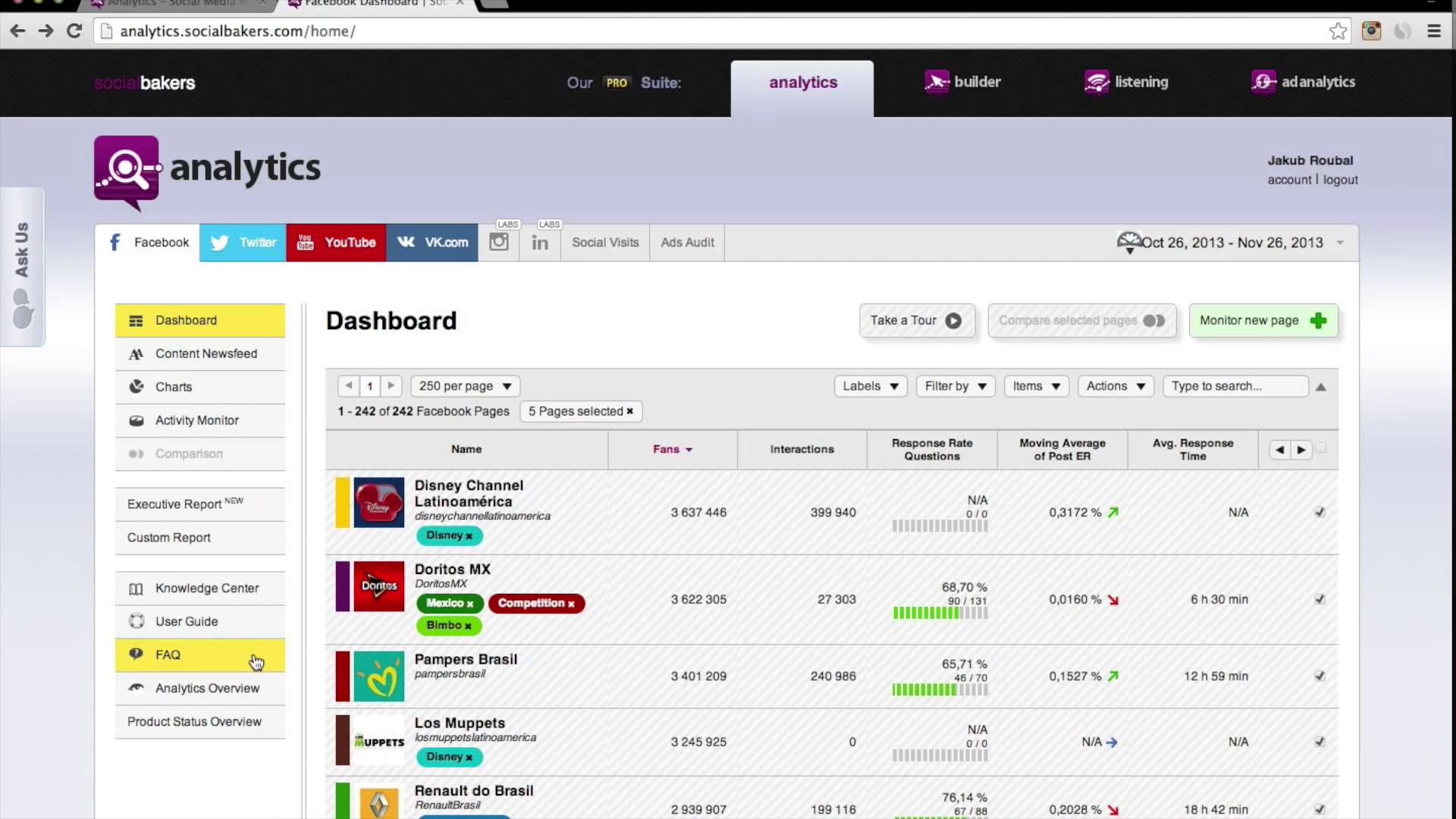The height and width of the screenshot is (819, 1456).
Task: Toggle the select-all checkbox in table header
Action: pos(1321,448)
